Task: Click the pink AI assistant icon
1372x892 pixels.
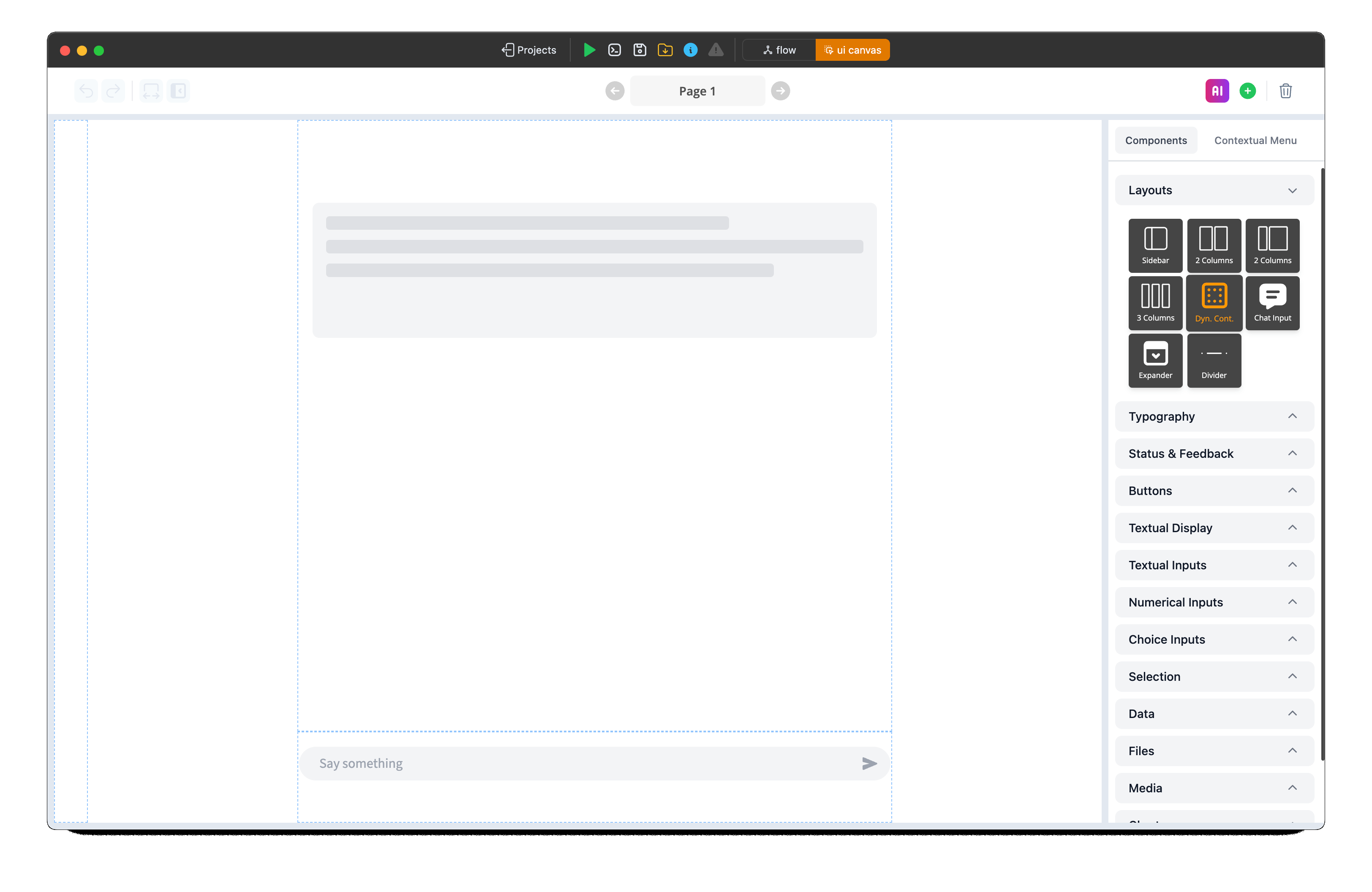Action: pos(1217,91)
